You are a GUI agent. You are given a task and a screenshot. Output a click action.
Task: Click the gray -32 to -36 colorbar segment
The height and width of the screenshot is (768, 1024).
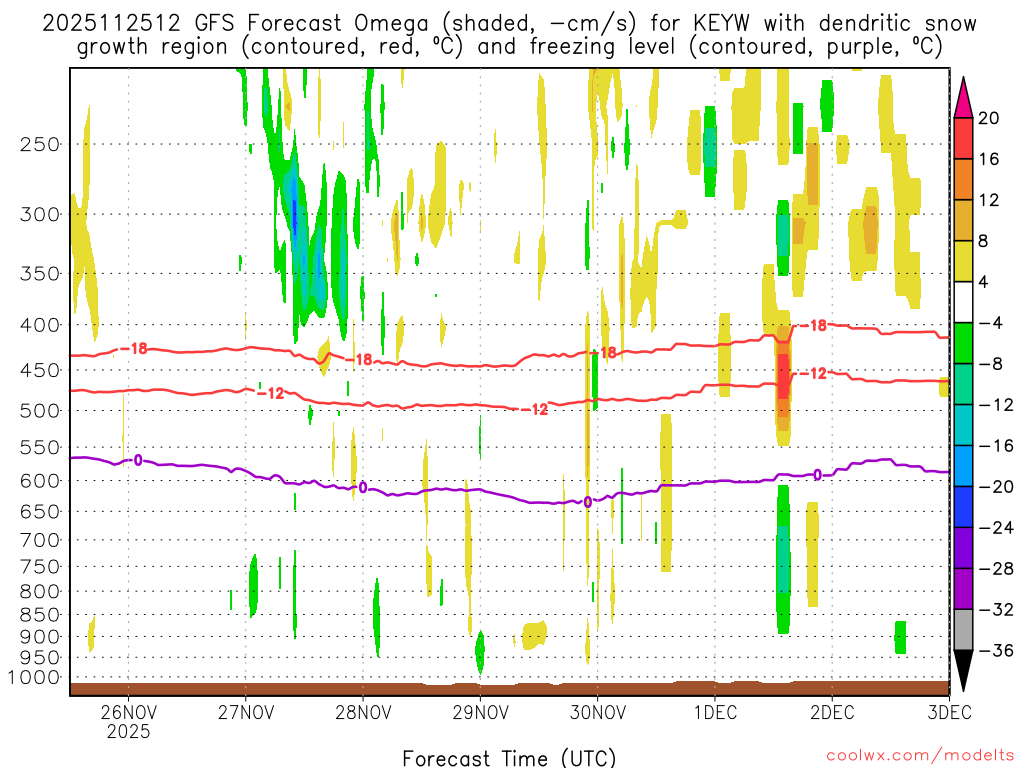(x=963, y=630)
